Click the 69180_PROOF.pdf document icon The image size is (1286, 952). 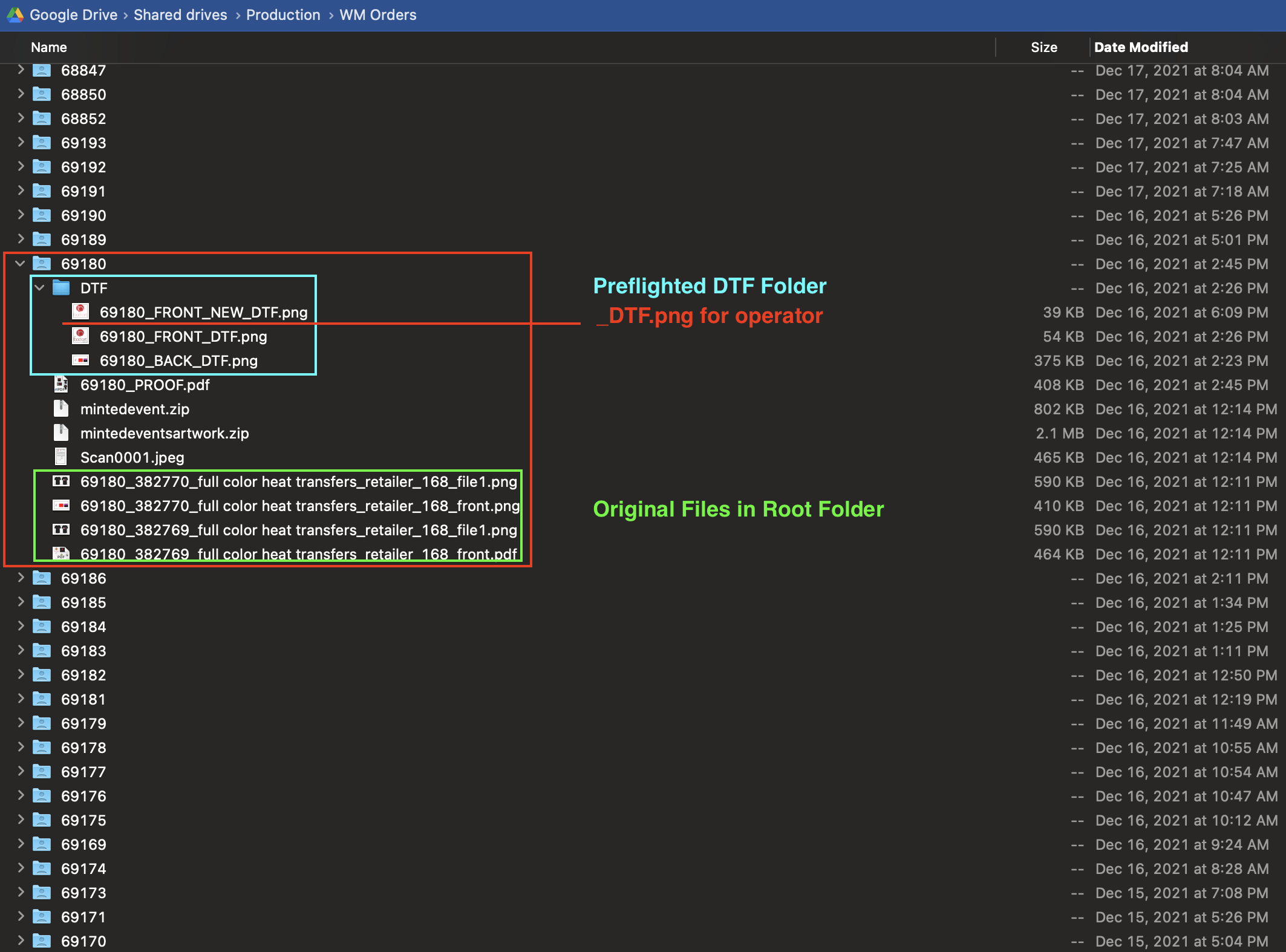[60, 385]
